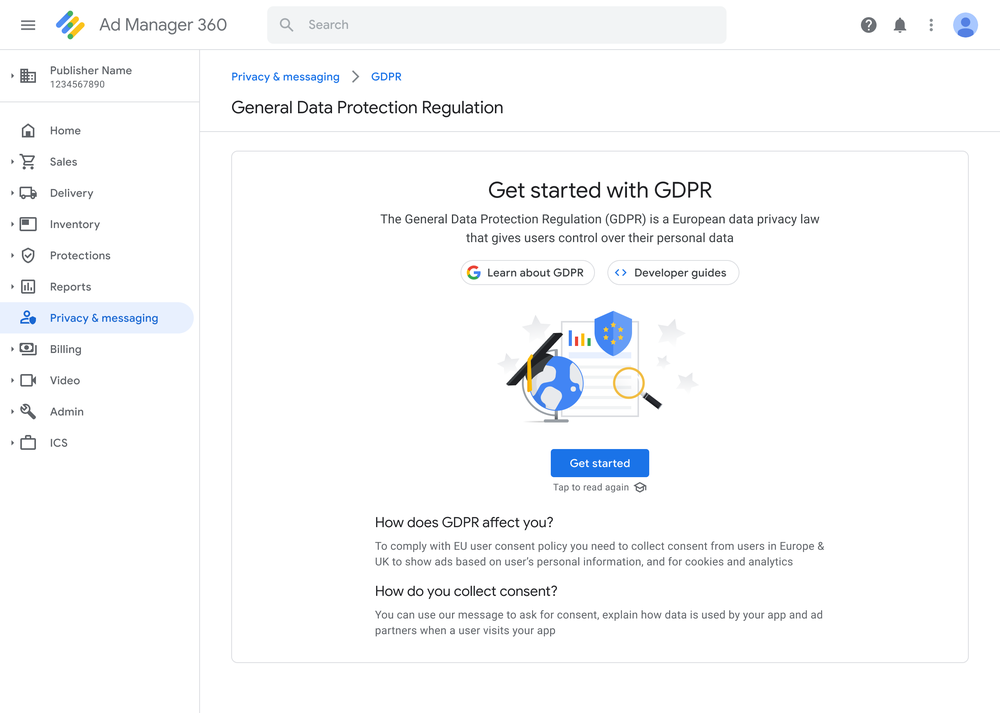Click inside the Search field

click(496, 24)
